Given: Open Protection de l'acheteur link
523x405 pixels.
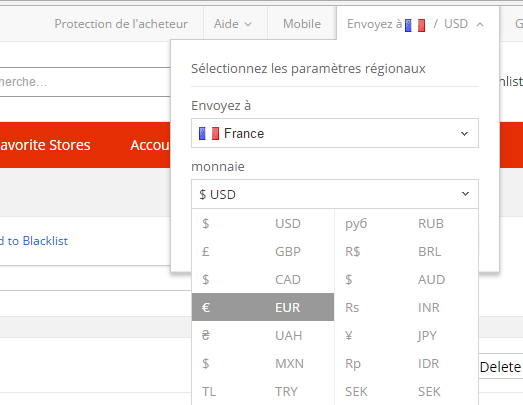Looking at the screenshot, I should point(121,24).
